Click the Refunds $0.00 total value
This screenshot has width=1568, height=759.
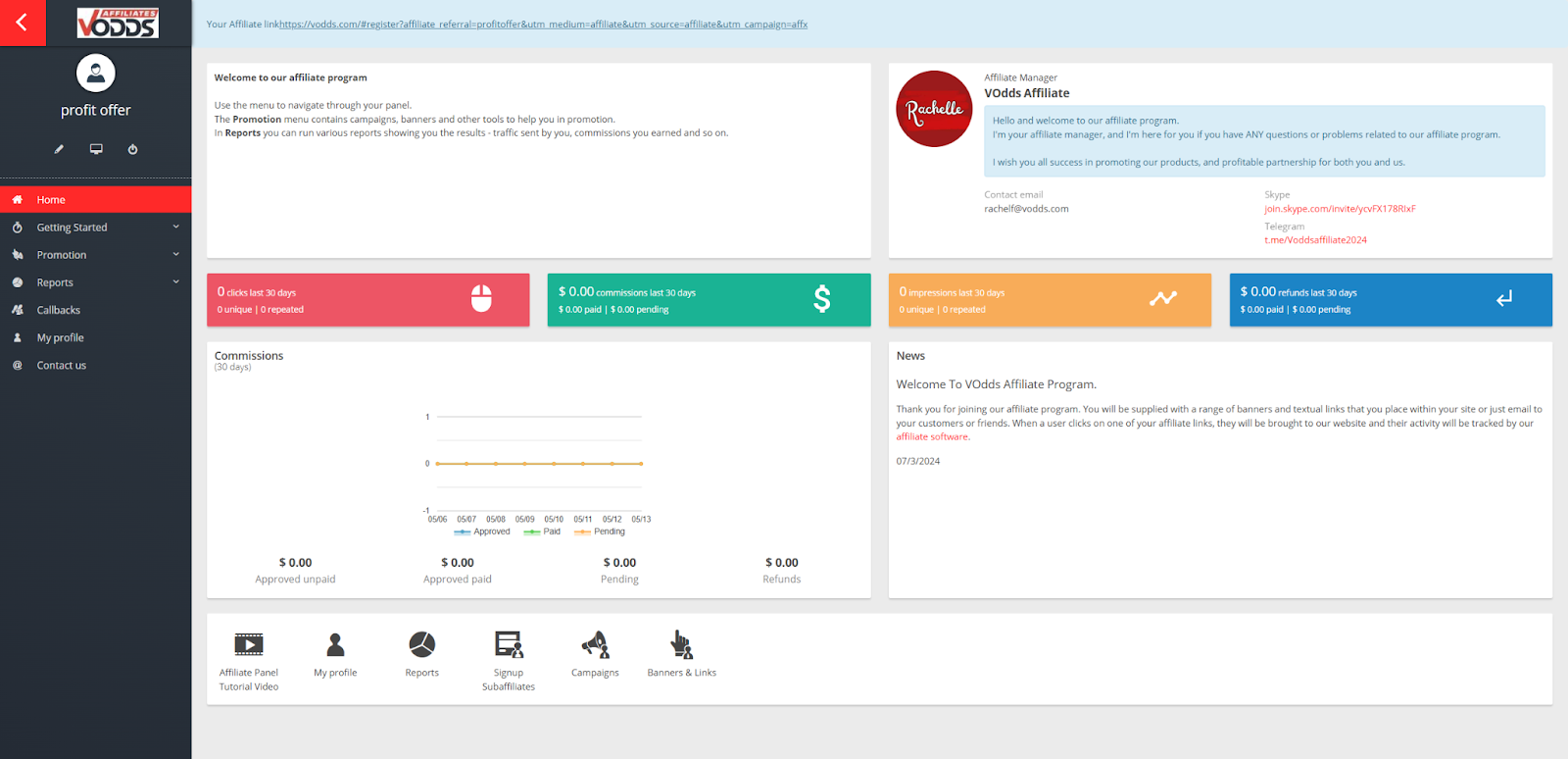(x=782, y=563)
